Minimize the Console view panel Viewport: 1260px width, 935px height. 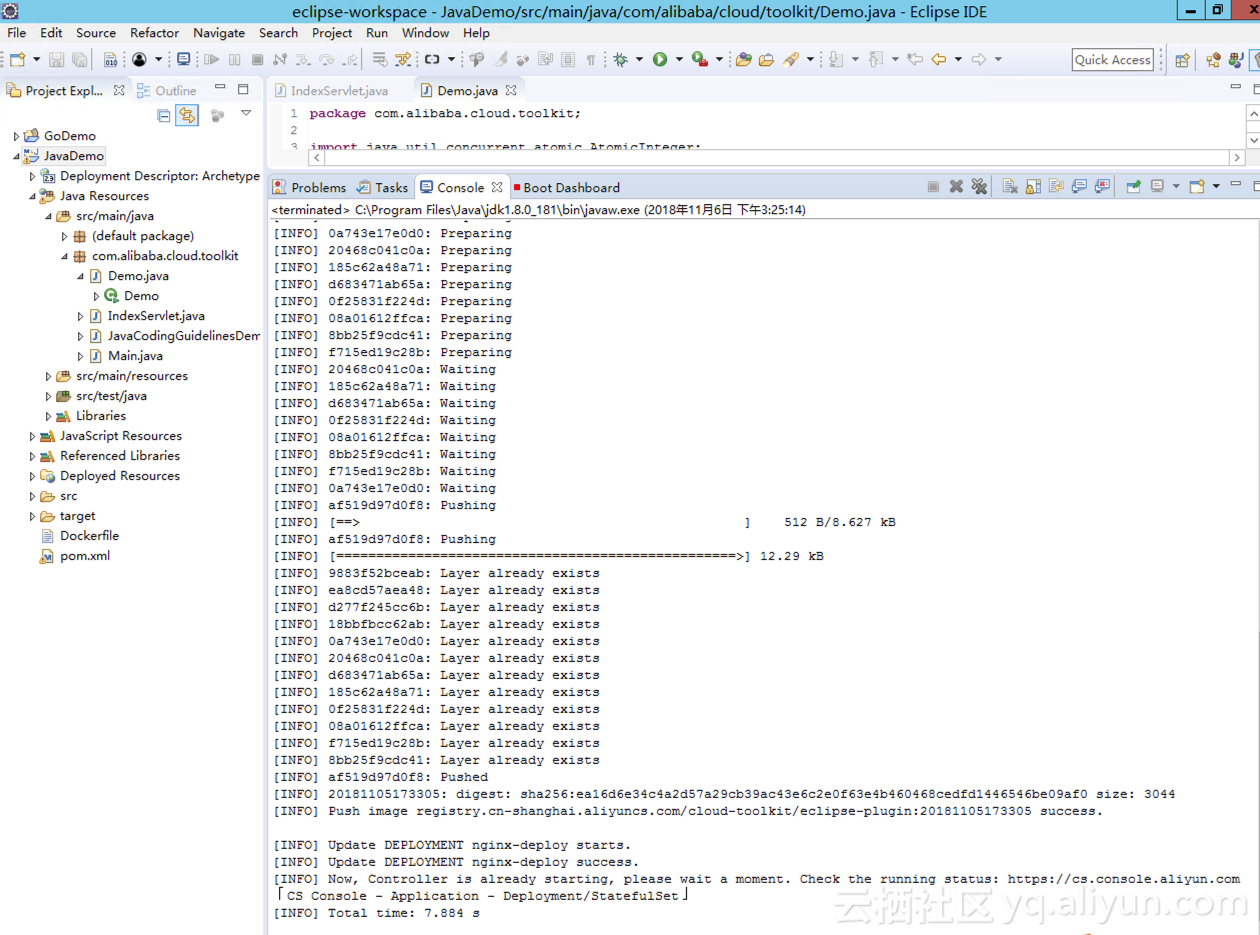[1236, 184]
